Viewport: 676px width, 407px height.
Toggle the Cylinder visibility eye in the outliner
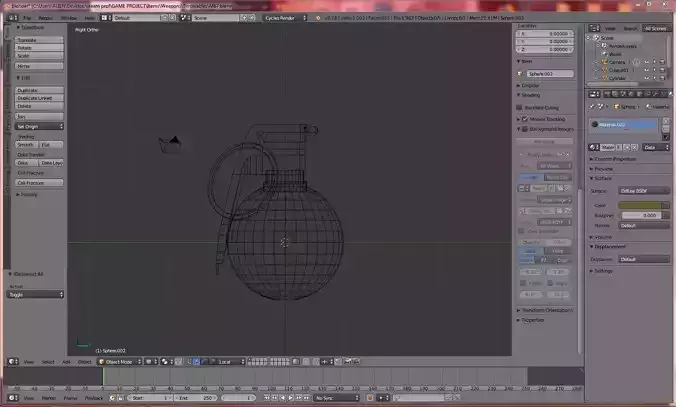646,78
